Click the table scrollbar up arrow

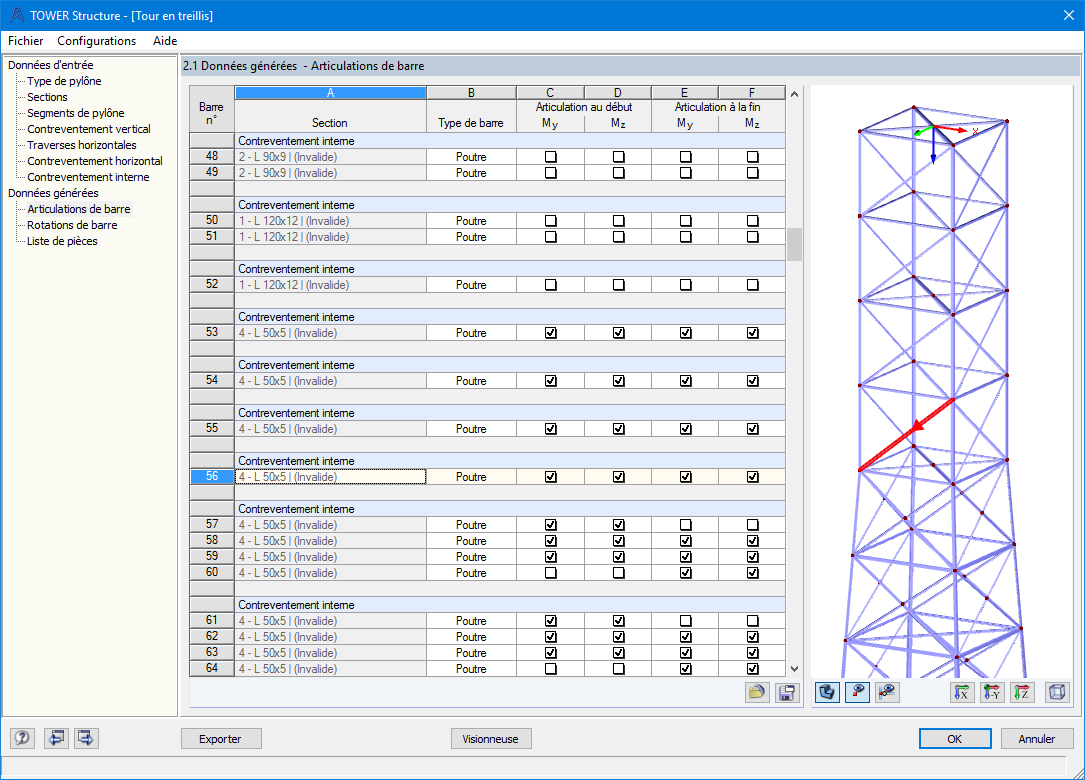794,94
